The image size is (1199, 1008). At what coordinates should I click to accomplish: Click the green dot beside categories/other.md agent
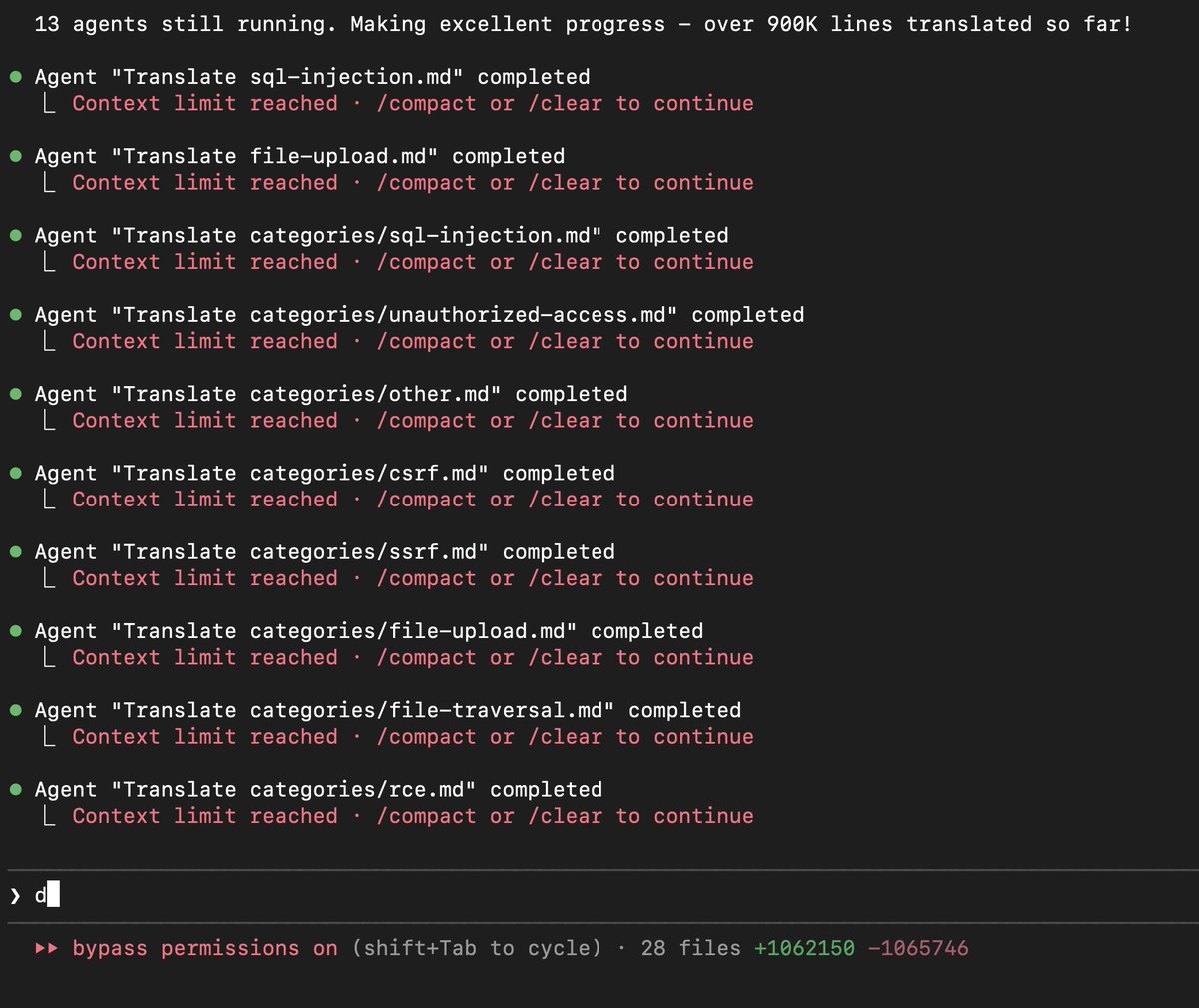click(15, 394)
